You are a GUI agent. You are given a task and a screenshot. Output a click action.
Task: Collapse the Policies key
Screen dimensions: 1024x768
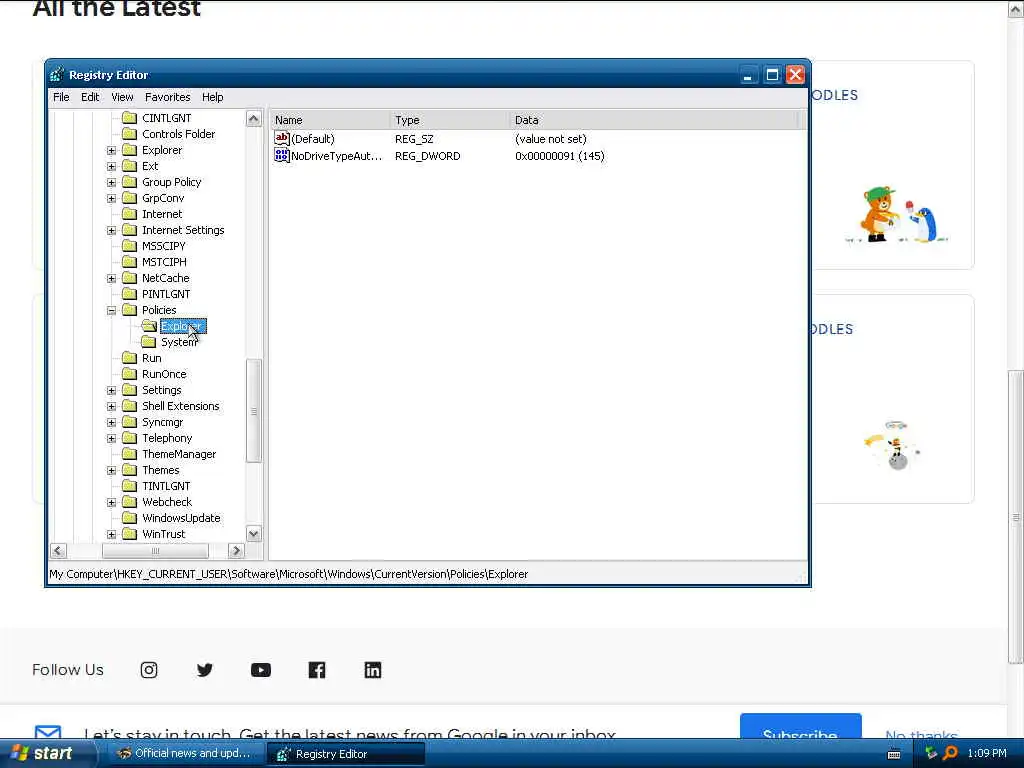click(x=112, y=310)
